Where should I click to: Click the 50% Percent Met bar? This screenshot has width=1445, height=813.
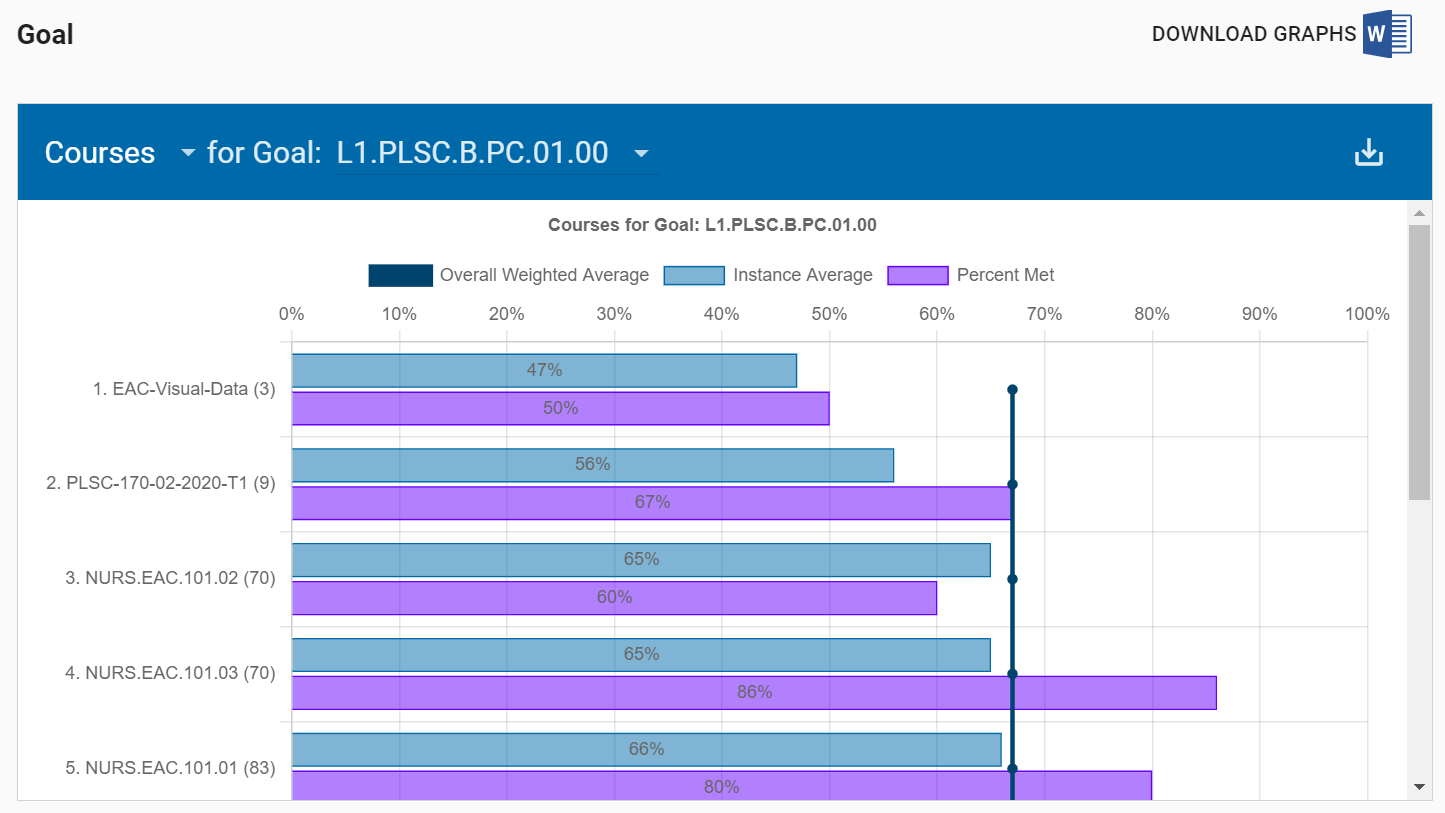[560, 408]
